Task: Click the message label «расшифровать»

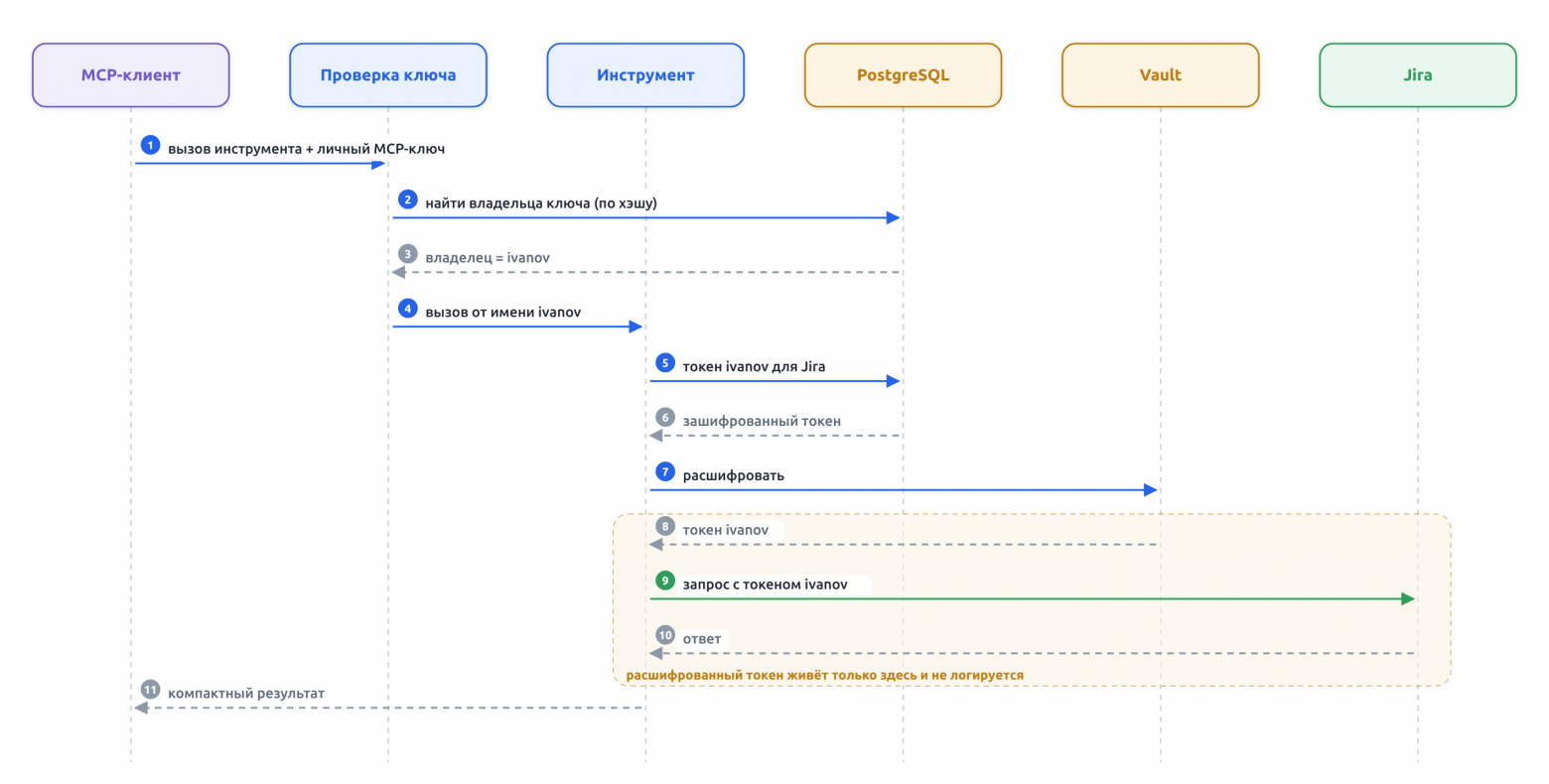Action: pos(734,476)
